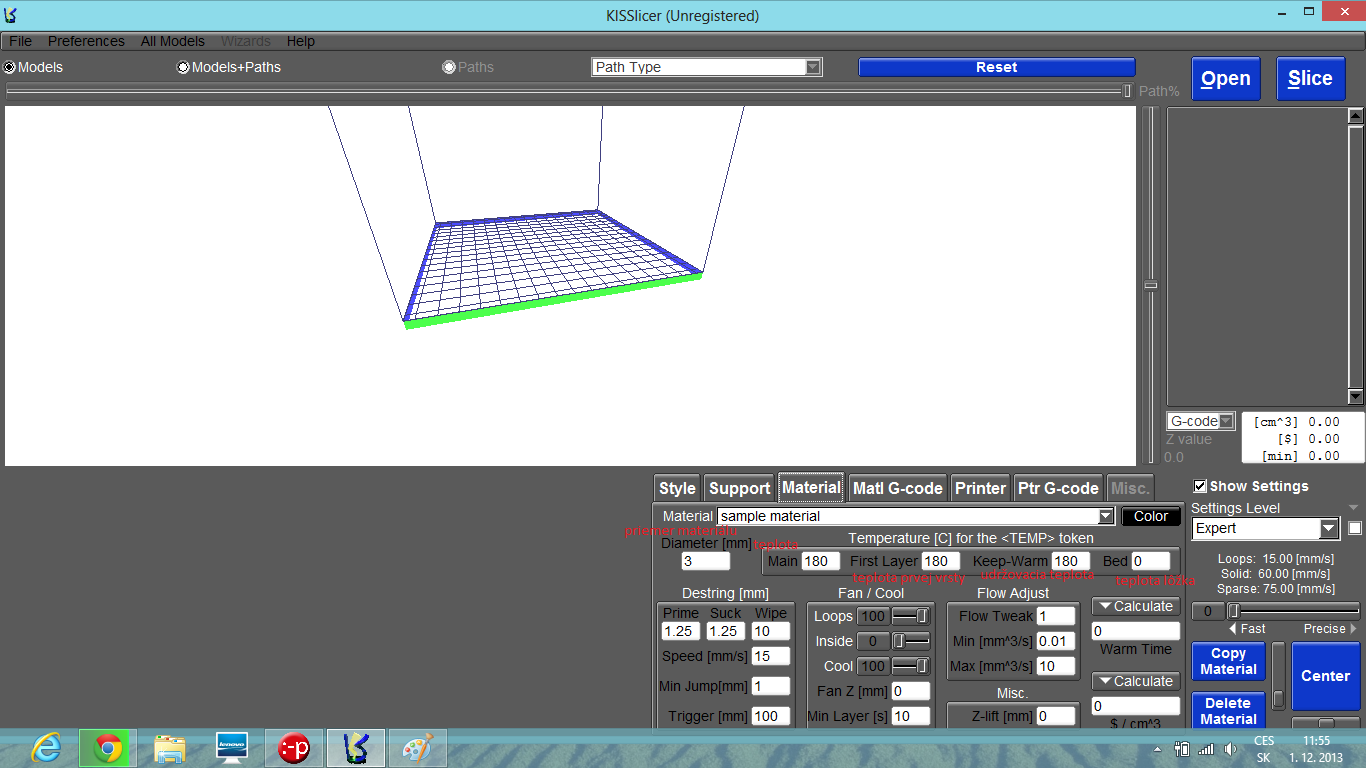Viewport: 1366px width, 768px height.
Task: Open File Explorer folder icon in taskbar
Action: point(170,748)
